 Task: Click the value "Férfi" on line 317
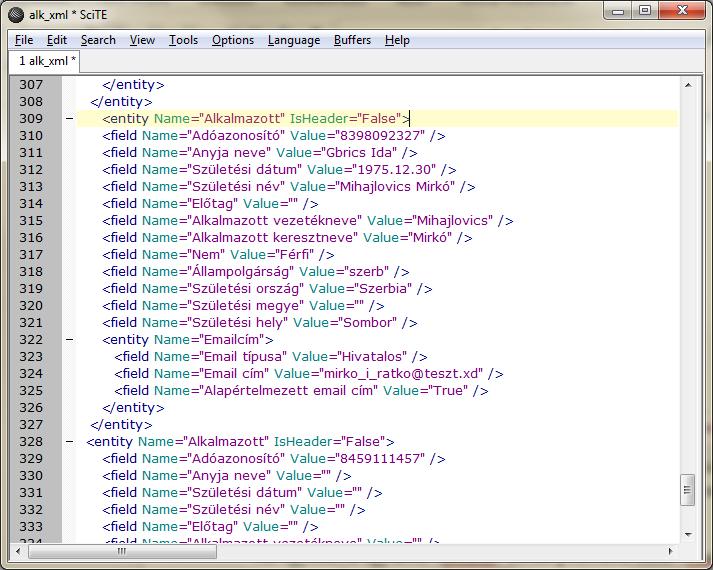tap(294, 255)
